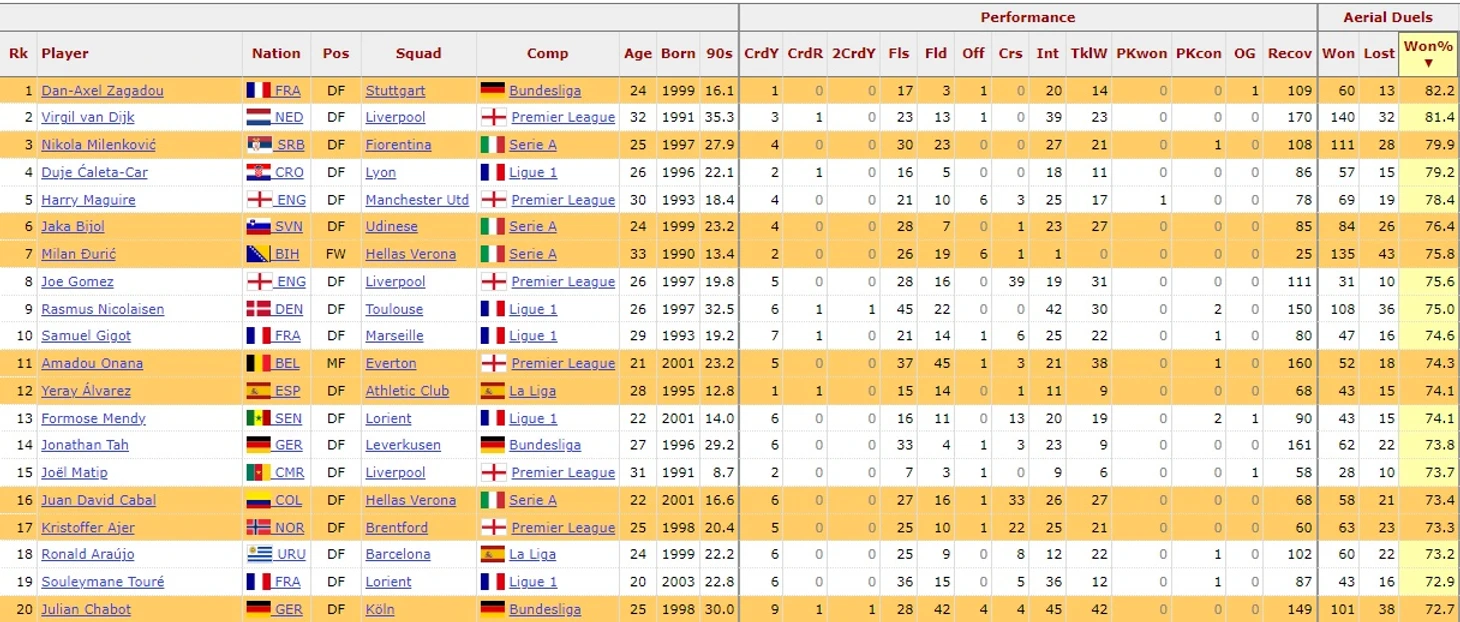This screenshot has width=1460, height=622.
Task: Click the Colombia flag for Juan David Cabal
Action: coord(259,500)
